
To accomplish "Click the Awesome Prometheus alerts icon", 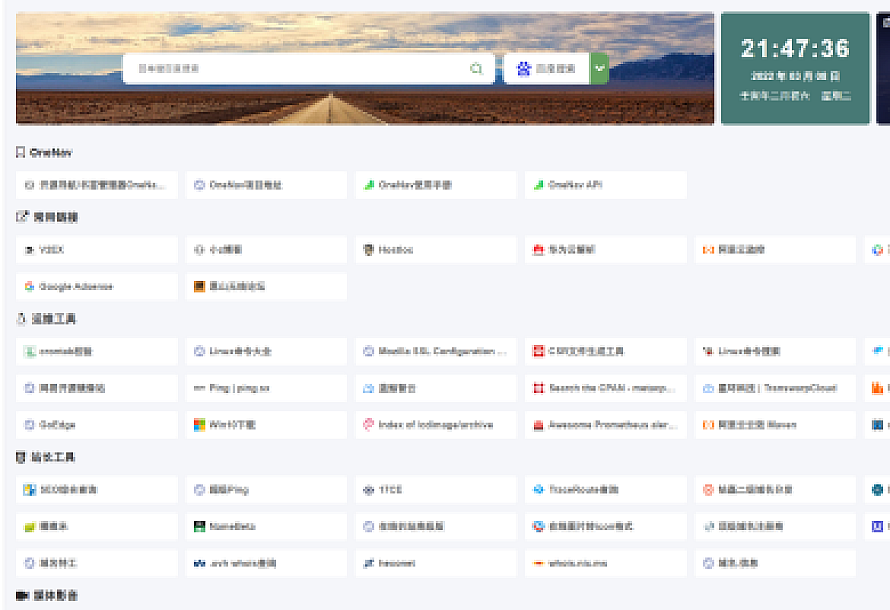I will (538, 425).
